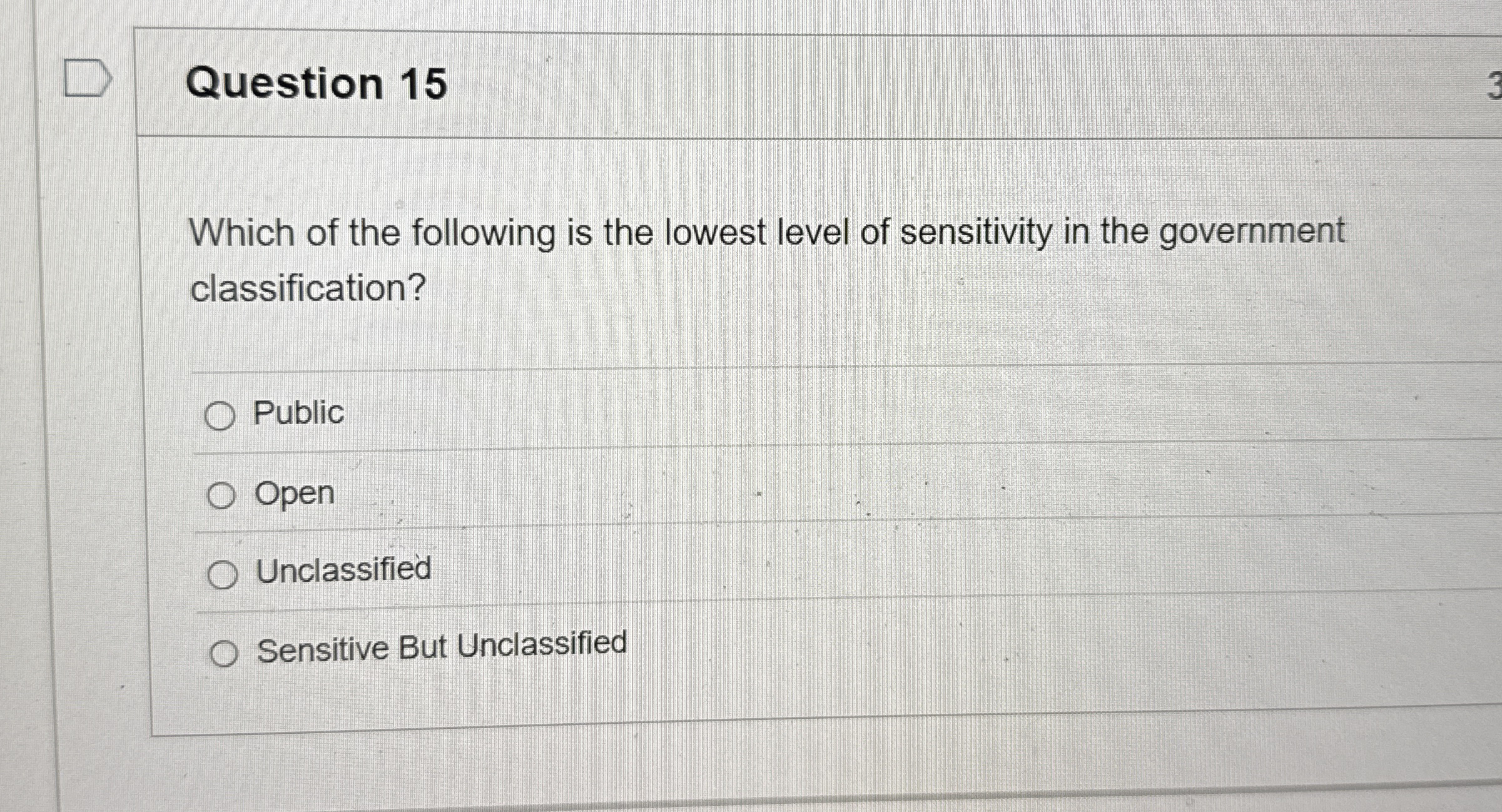Click the Unclassified answer label text
The image size is (1502, 812).
click(x=343, y=571)
